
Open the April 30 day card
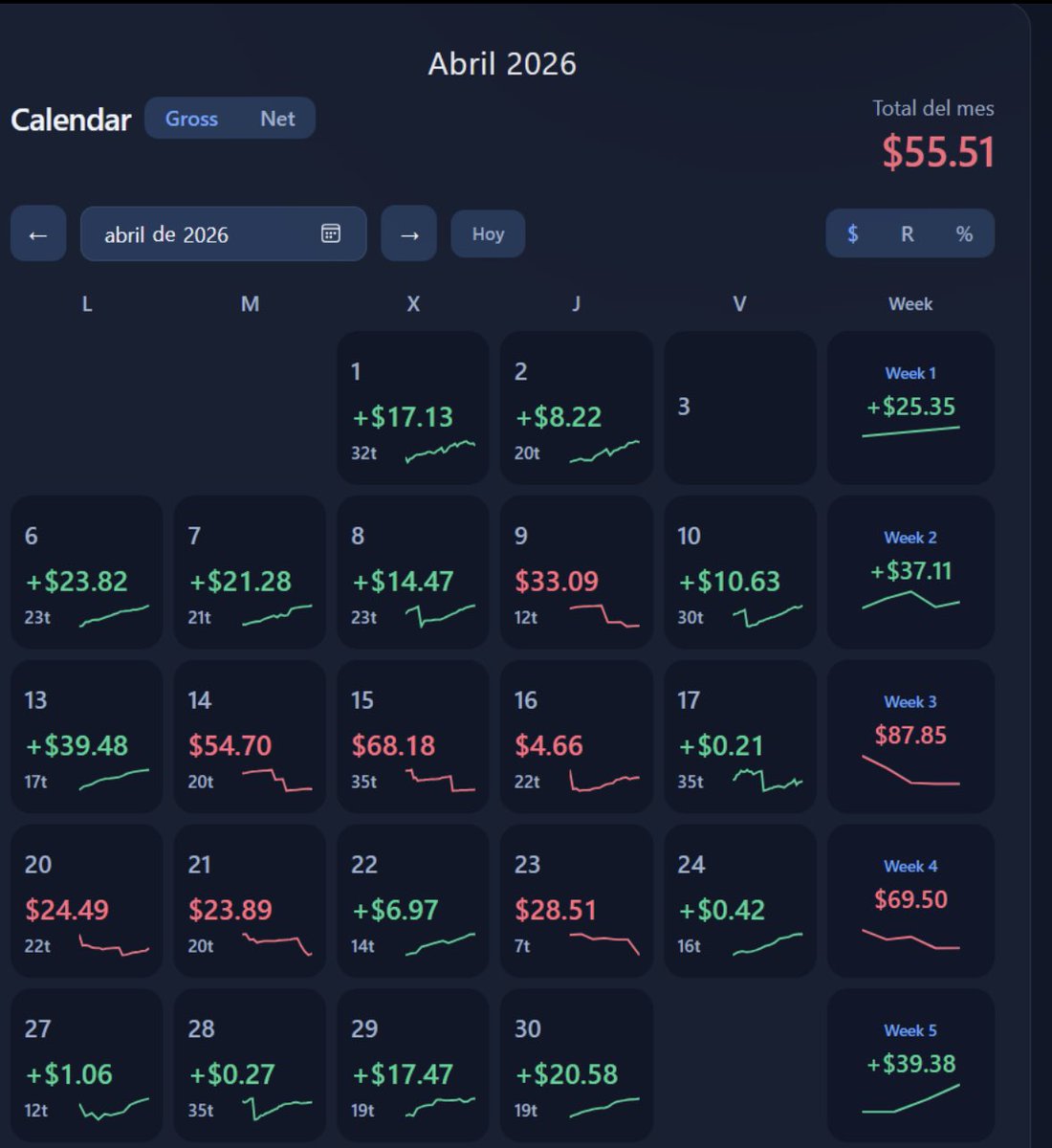click(577, 1065)
